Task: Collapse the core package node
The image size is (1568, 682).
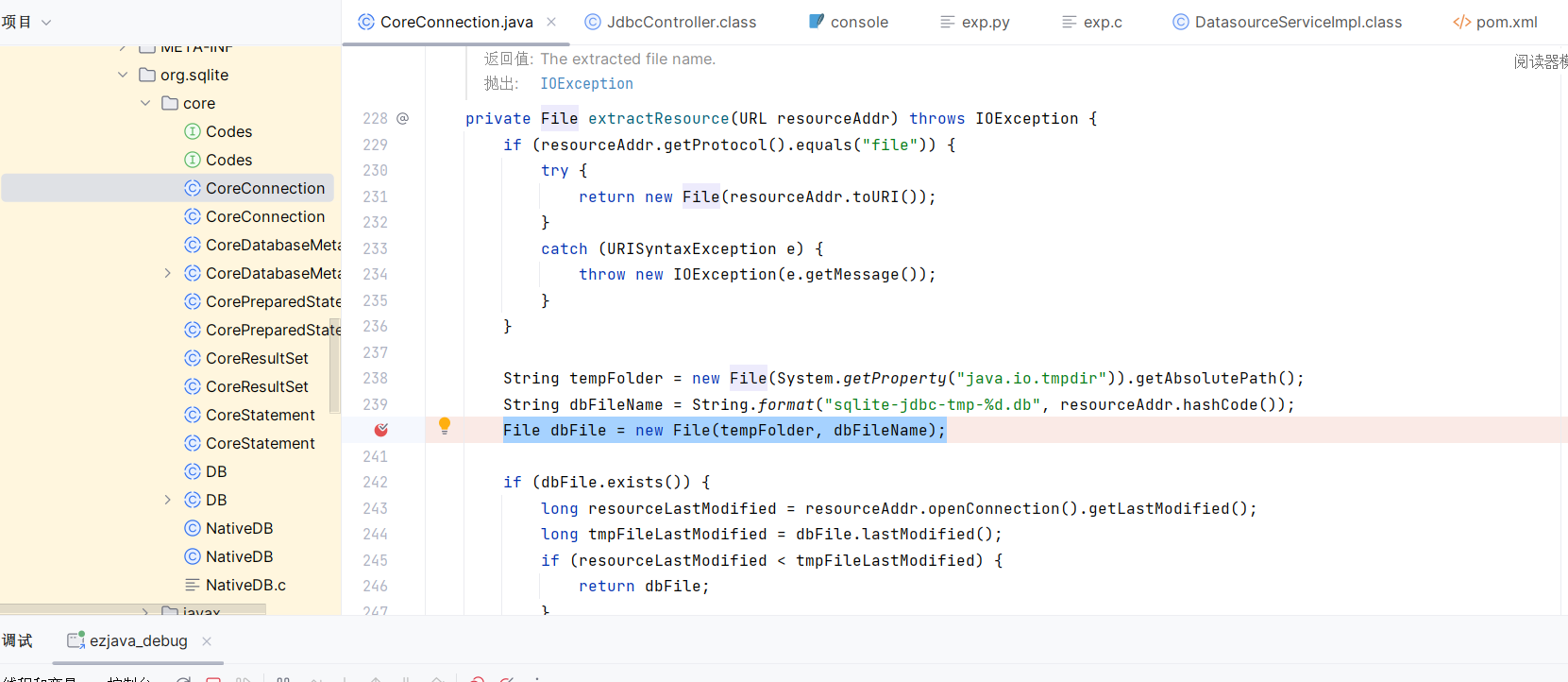Action: click(x=145, y=103)
